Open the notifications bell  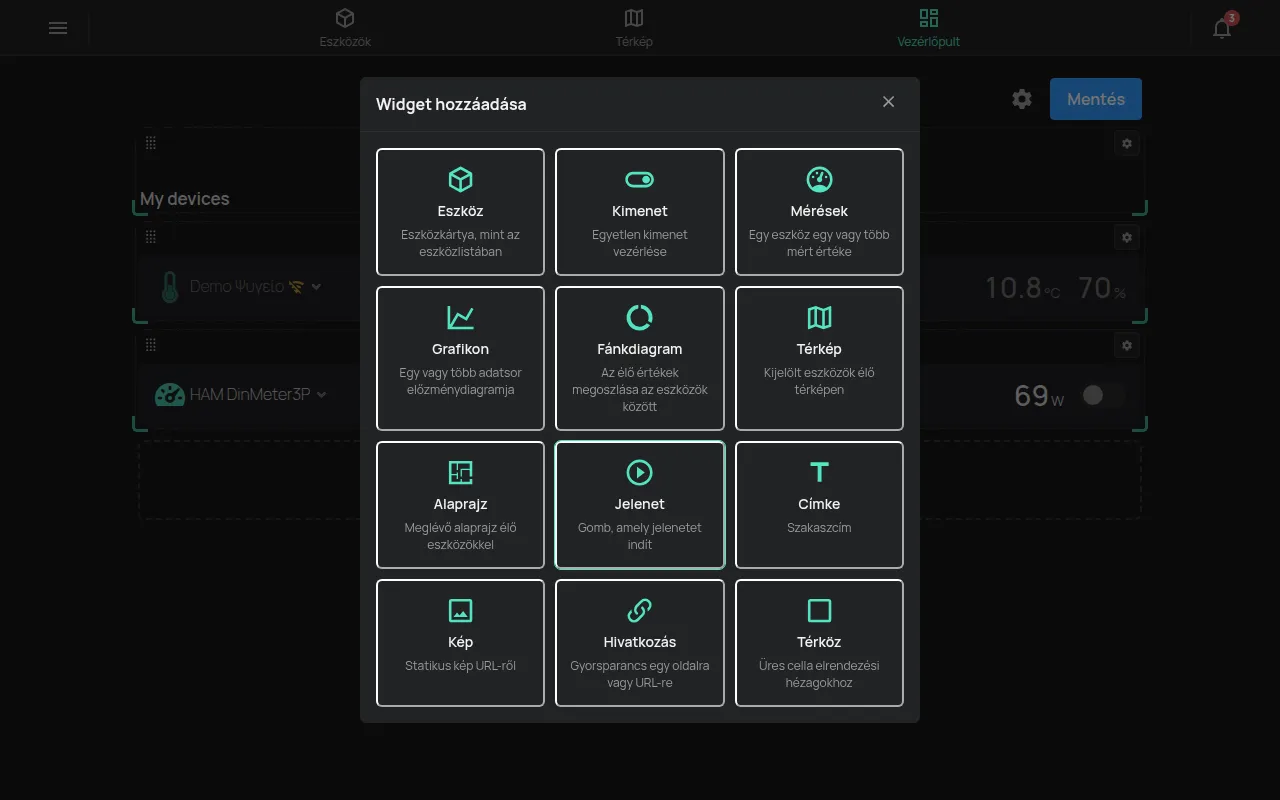(x=1222, y=28)
